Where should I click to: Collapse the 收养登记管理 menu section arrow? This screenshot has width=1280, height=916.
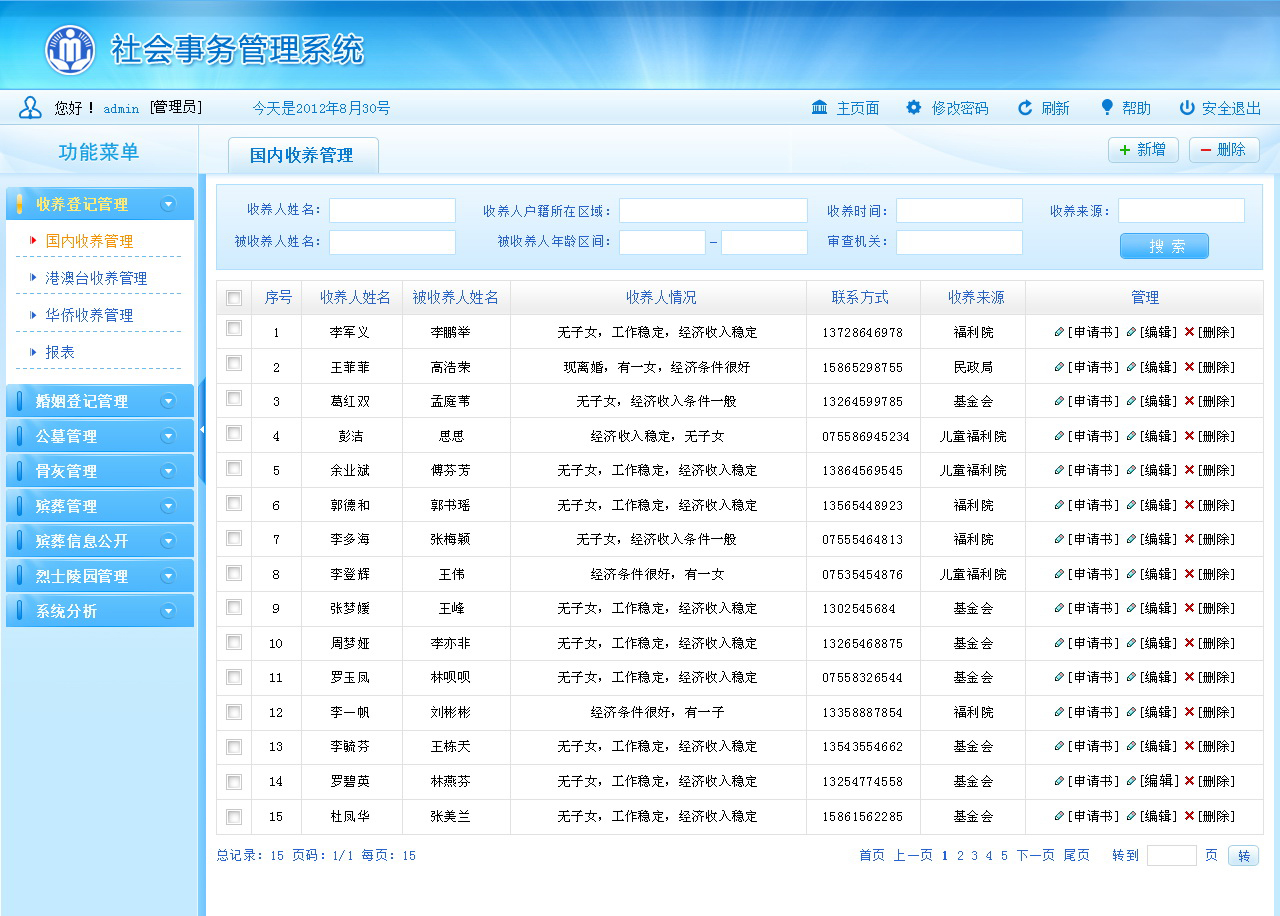pyautogui.click(x=168, y=204)
